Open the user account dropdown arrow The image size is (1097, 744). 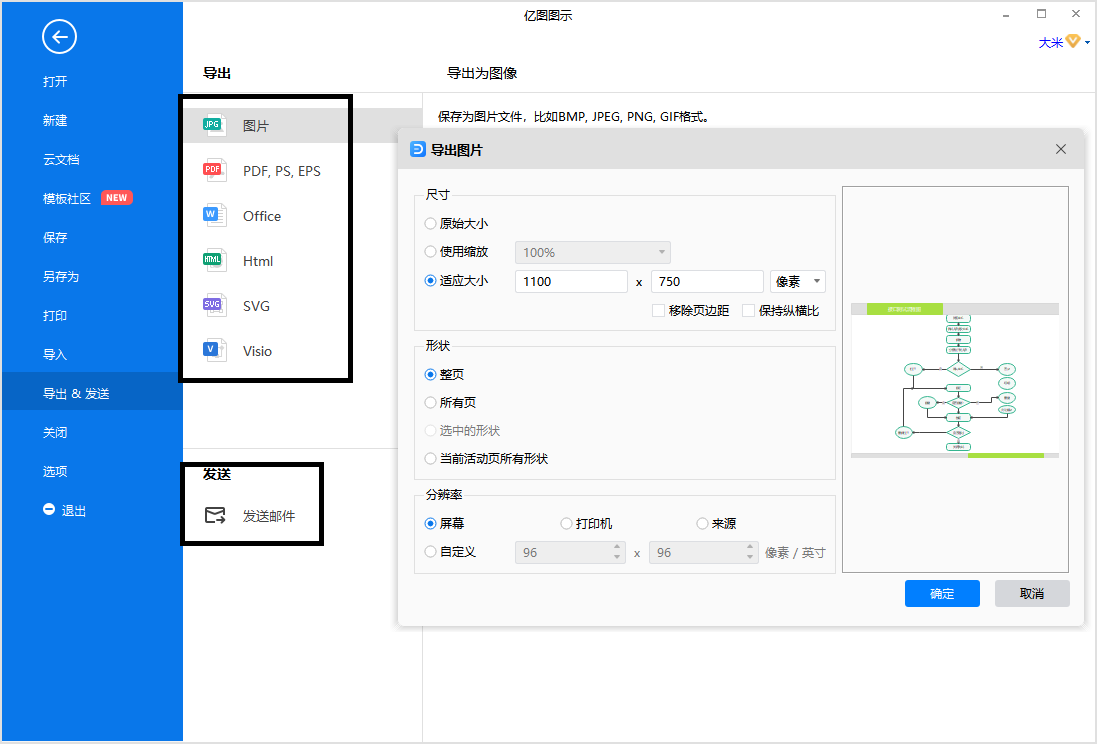coord(1087,43)
